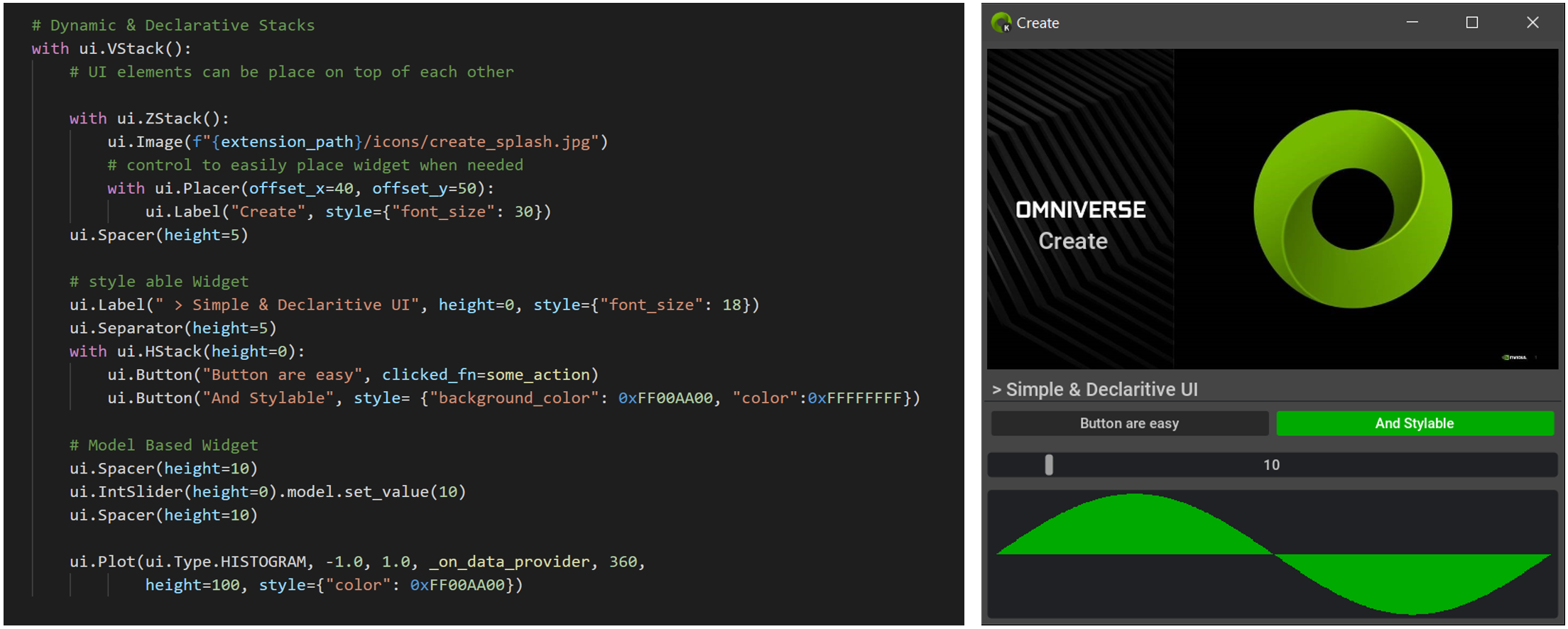Viewport: 1568px width, 629px height.
Task: Minimize the Create window
Action: 1412,23
